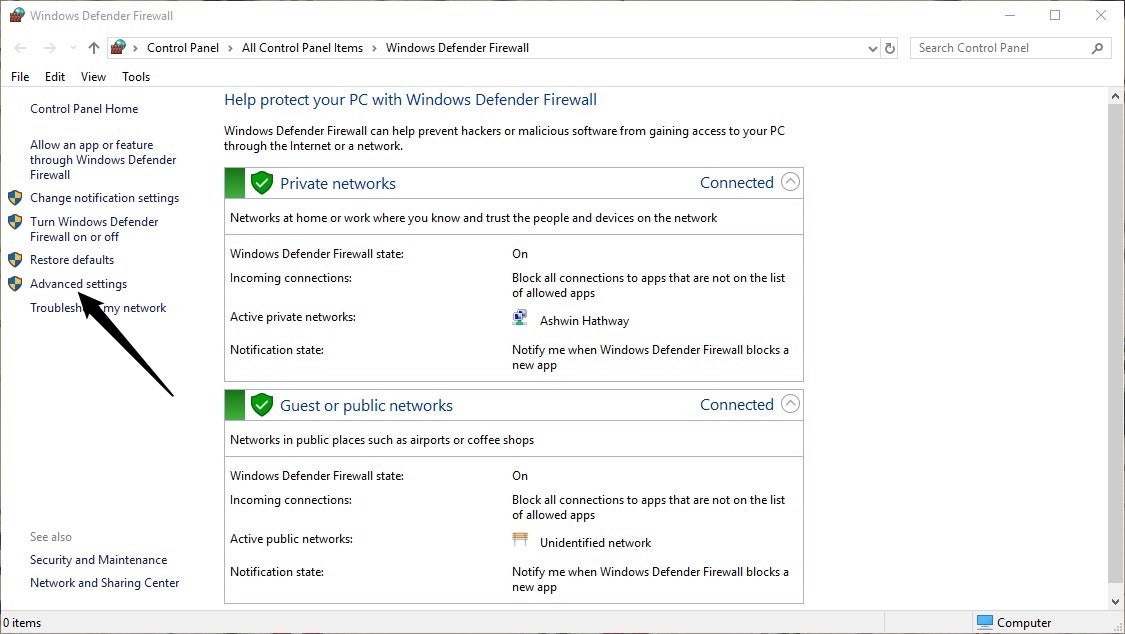1125x634 pixels.
Task: Click shield icon beside Advanced settings
Action: pos(15,284)
